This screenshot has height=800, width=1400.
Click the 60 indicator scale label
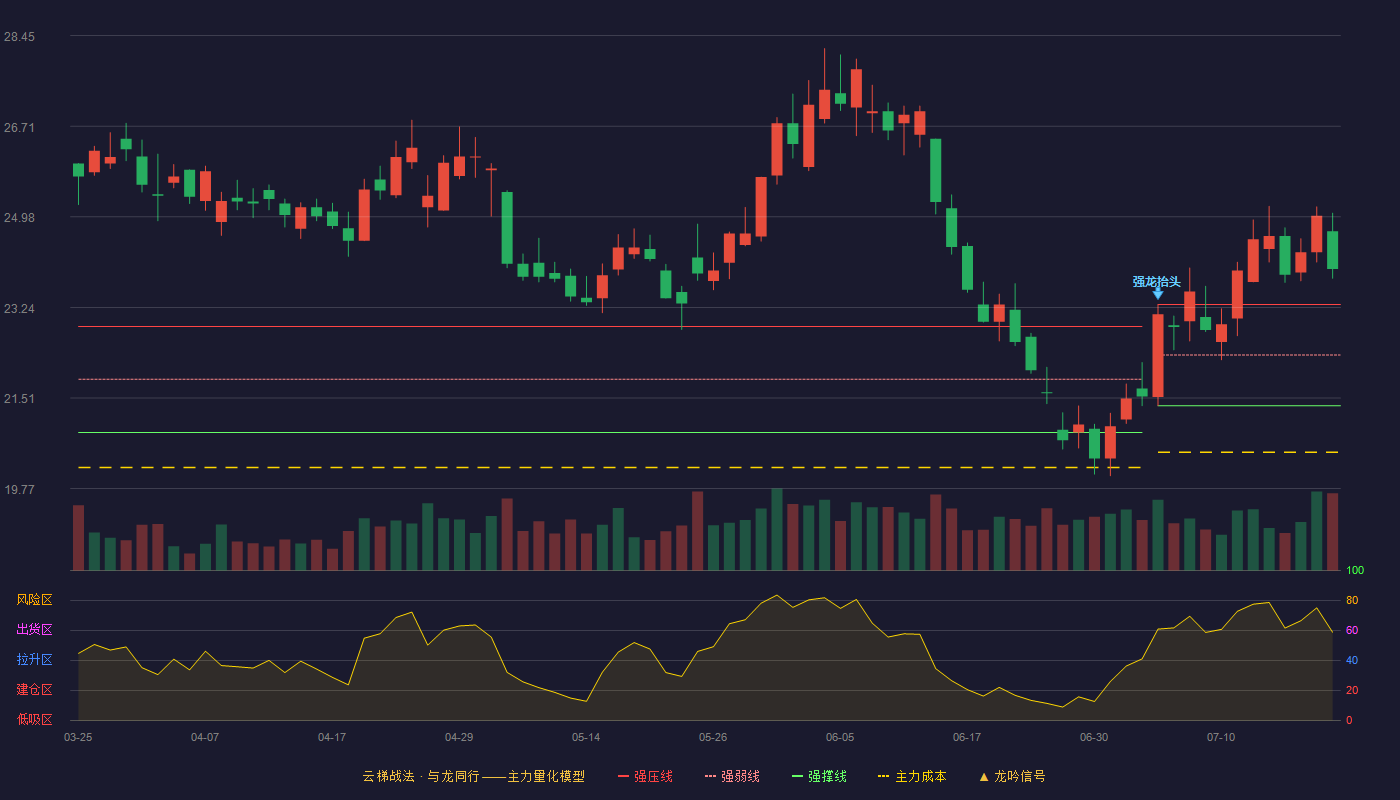click(1352, 631)
